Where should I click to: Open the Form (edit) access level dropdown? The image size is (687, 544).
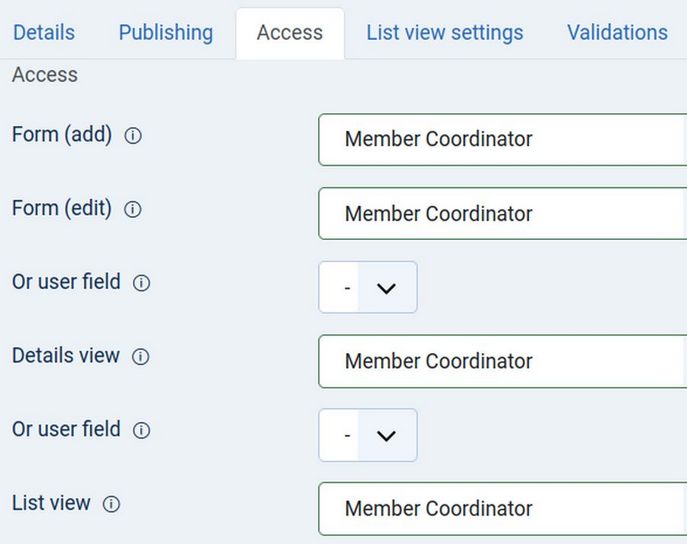pos(502,213)
